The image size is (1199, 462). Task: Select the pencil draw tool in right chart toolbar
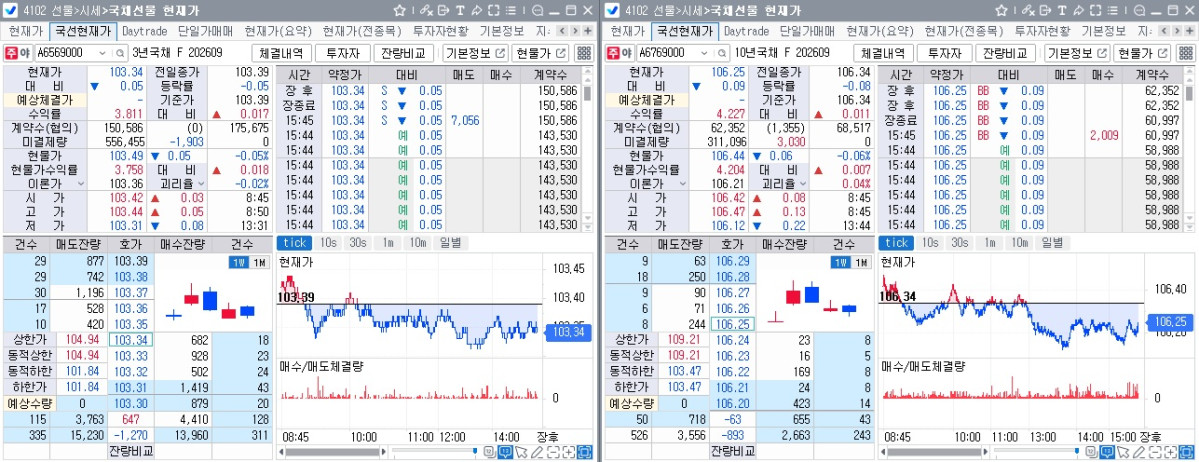pos(1139,452)
